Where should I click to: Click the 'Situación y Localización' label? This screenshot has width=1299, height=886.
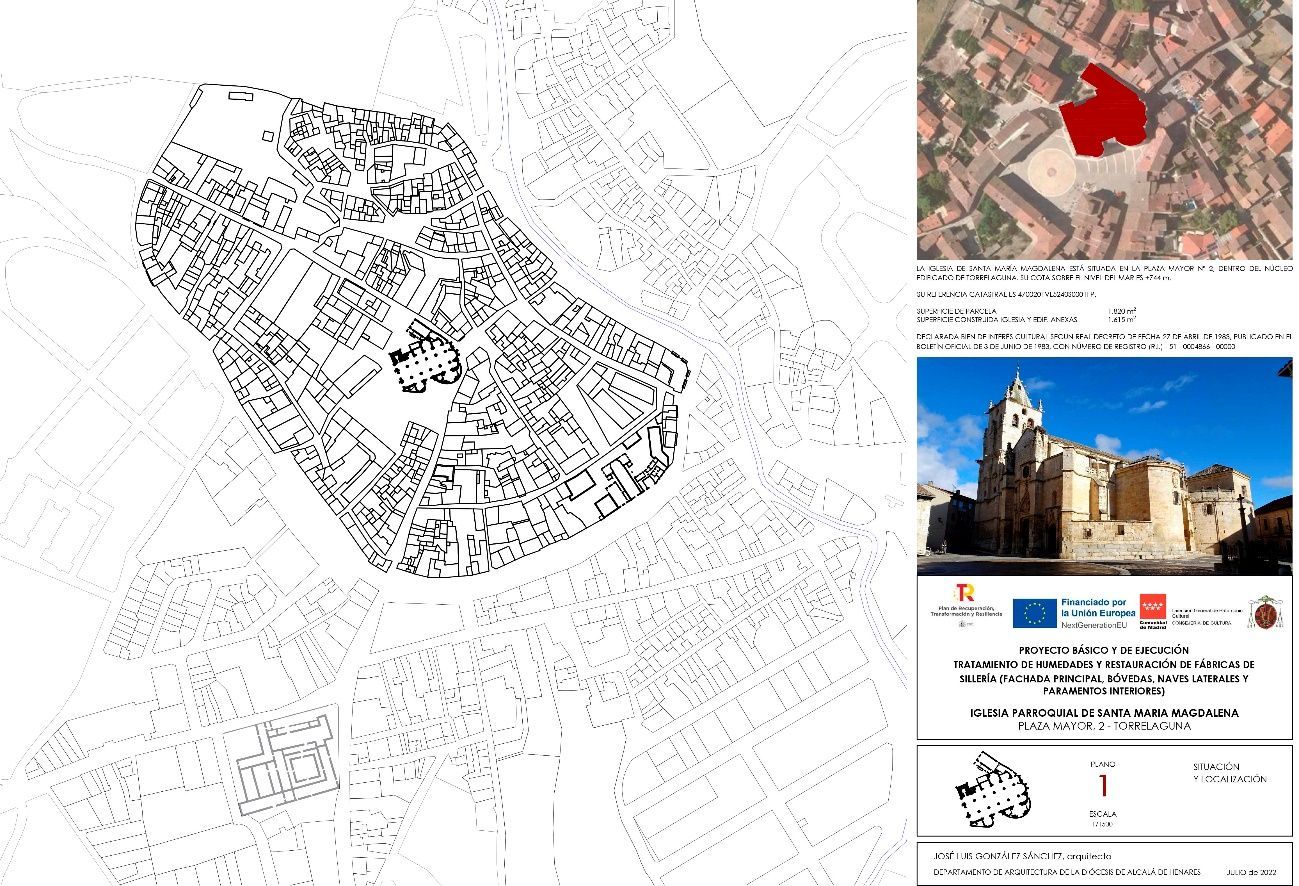pos(1229,773)
